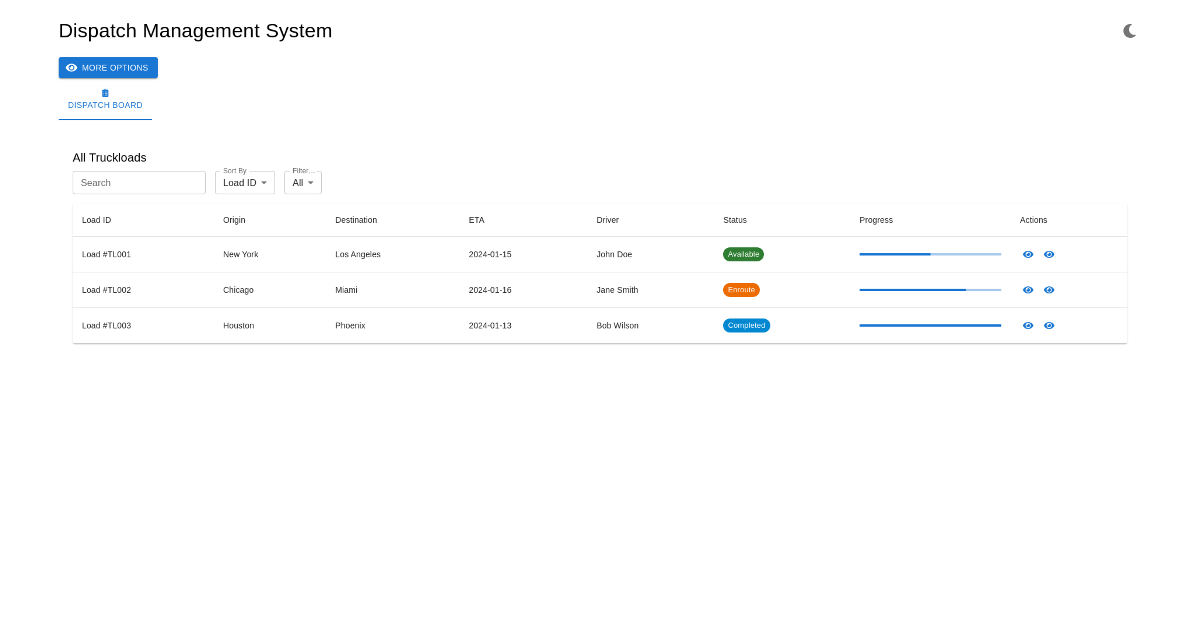1200x630 pixels.
Task: Toggle the second view icon for Load #TL003
Action: point(1049,325)
